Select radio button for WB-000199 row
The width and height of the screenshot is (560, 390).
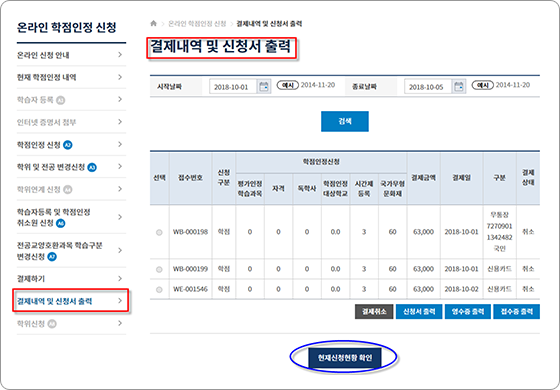pos(159,270)
